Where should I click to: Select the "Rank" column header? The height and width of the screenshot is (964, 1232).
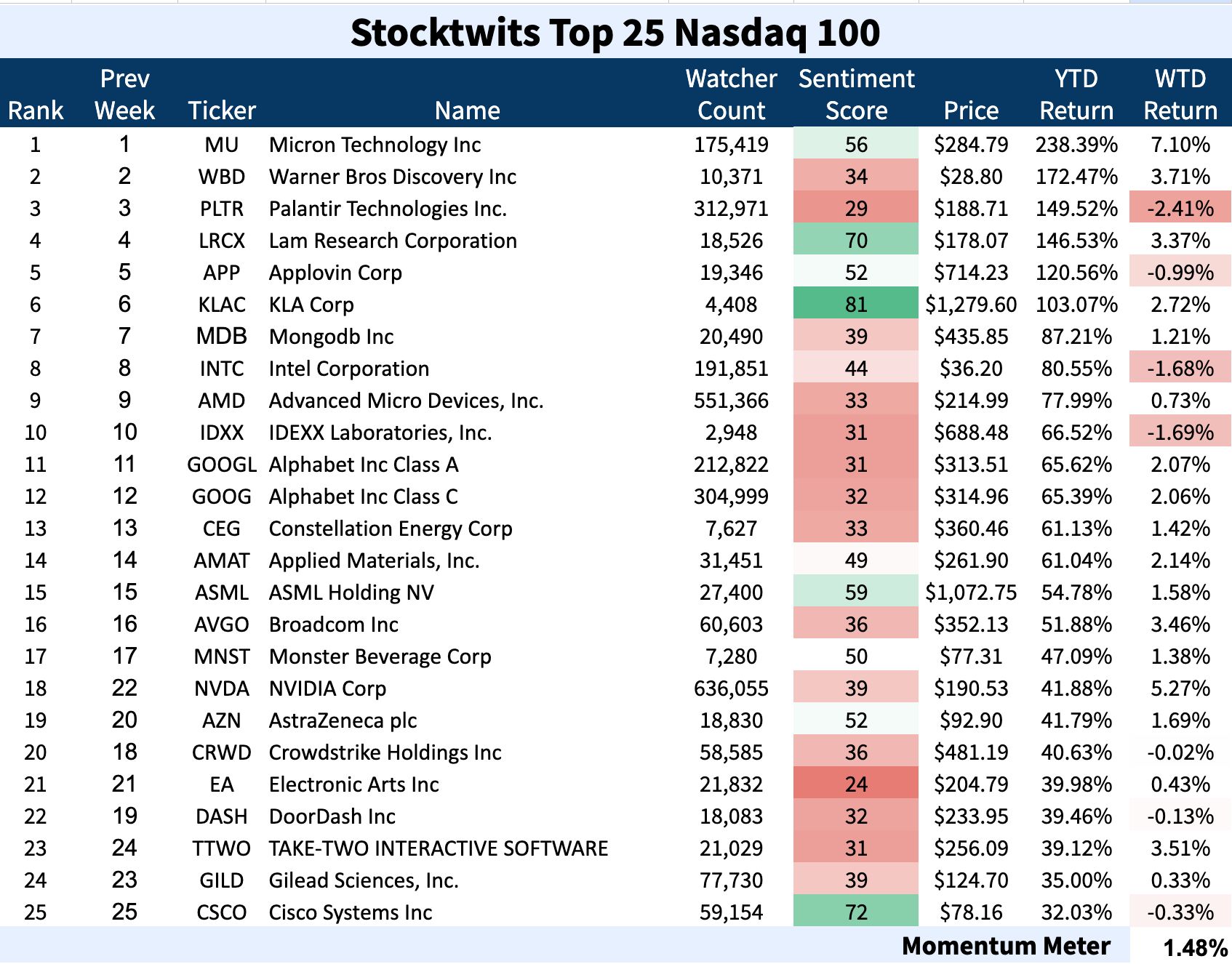36,111
